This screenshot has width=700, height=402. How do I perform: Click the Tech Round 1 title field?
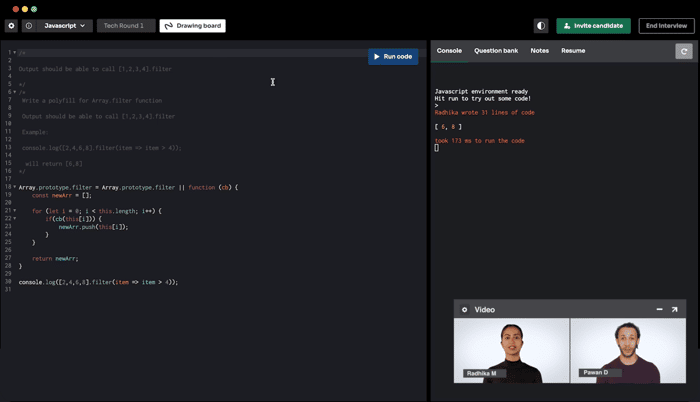[126, 26]
